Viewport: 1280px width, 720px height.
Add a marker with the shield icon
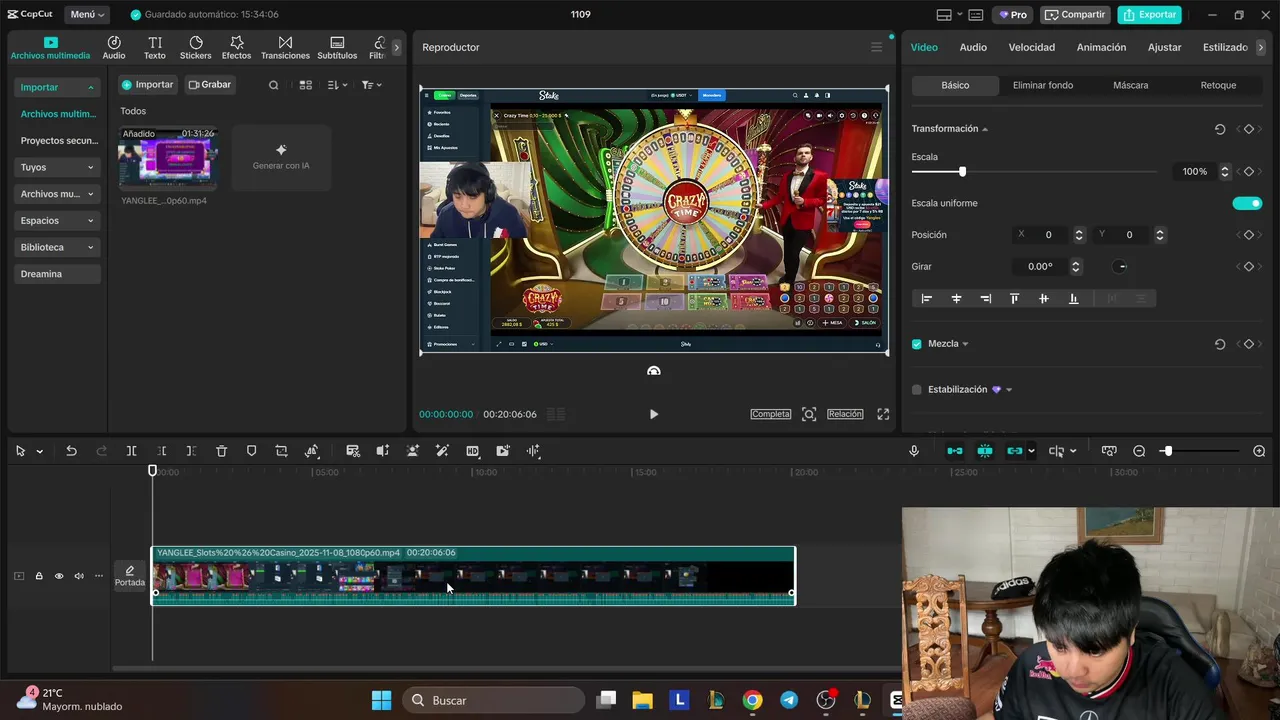(x=251, y=451)
